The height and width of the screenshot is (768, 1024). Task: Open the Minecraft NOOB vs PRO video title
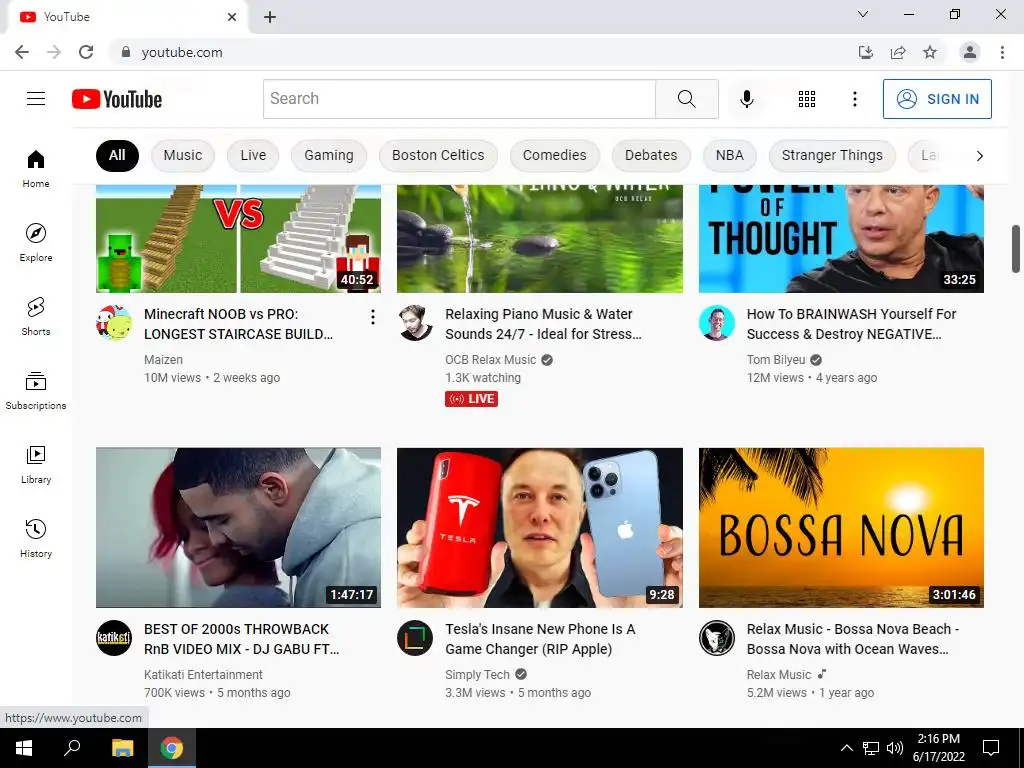pos(238,324)
